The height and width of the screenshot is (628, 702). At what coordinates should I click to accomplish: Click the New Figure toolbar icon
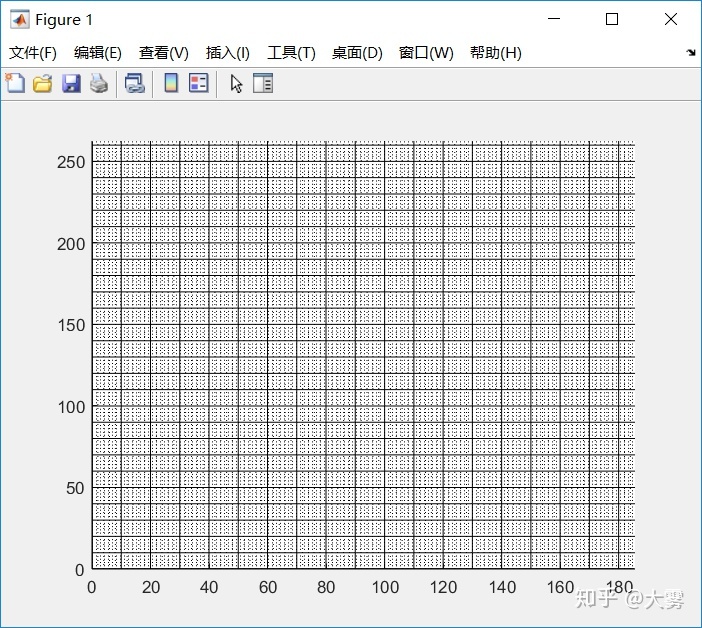(15, 83)
